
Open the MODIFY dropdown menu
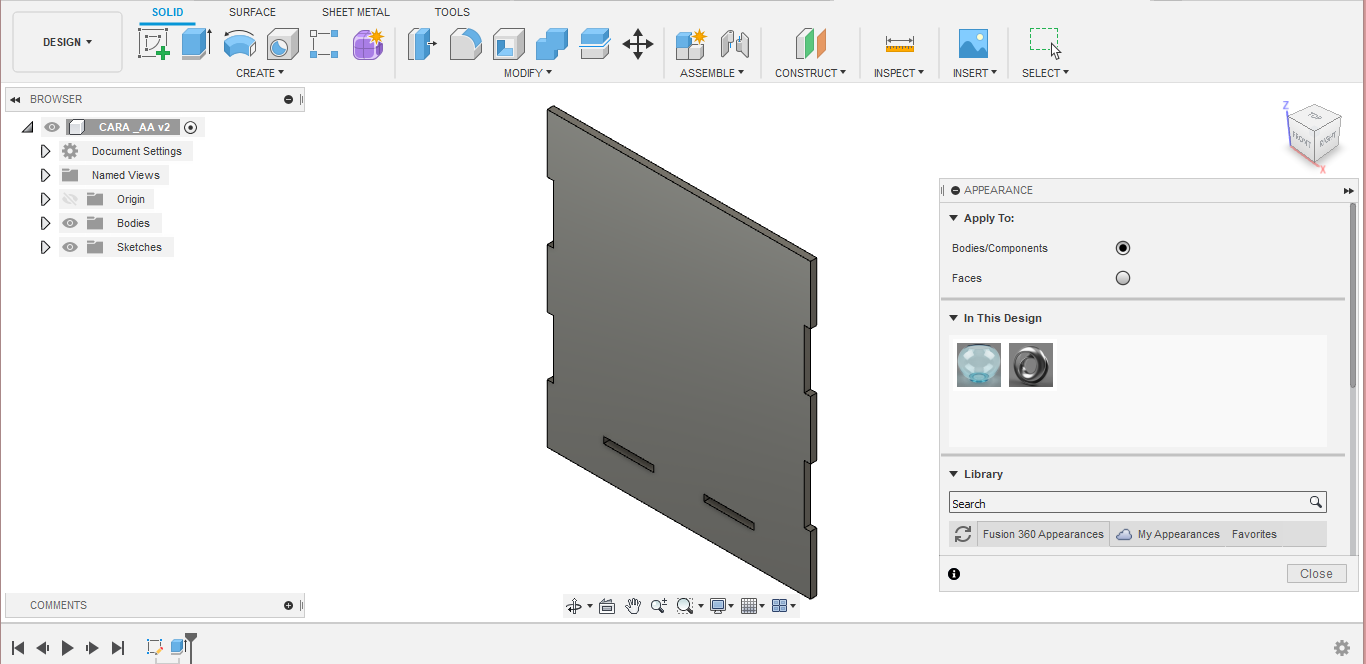click(x=527, y=73)
